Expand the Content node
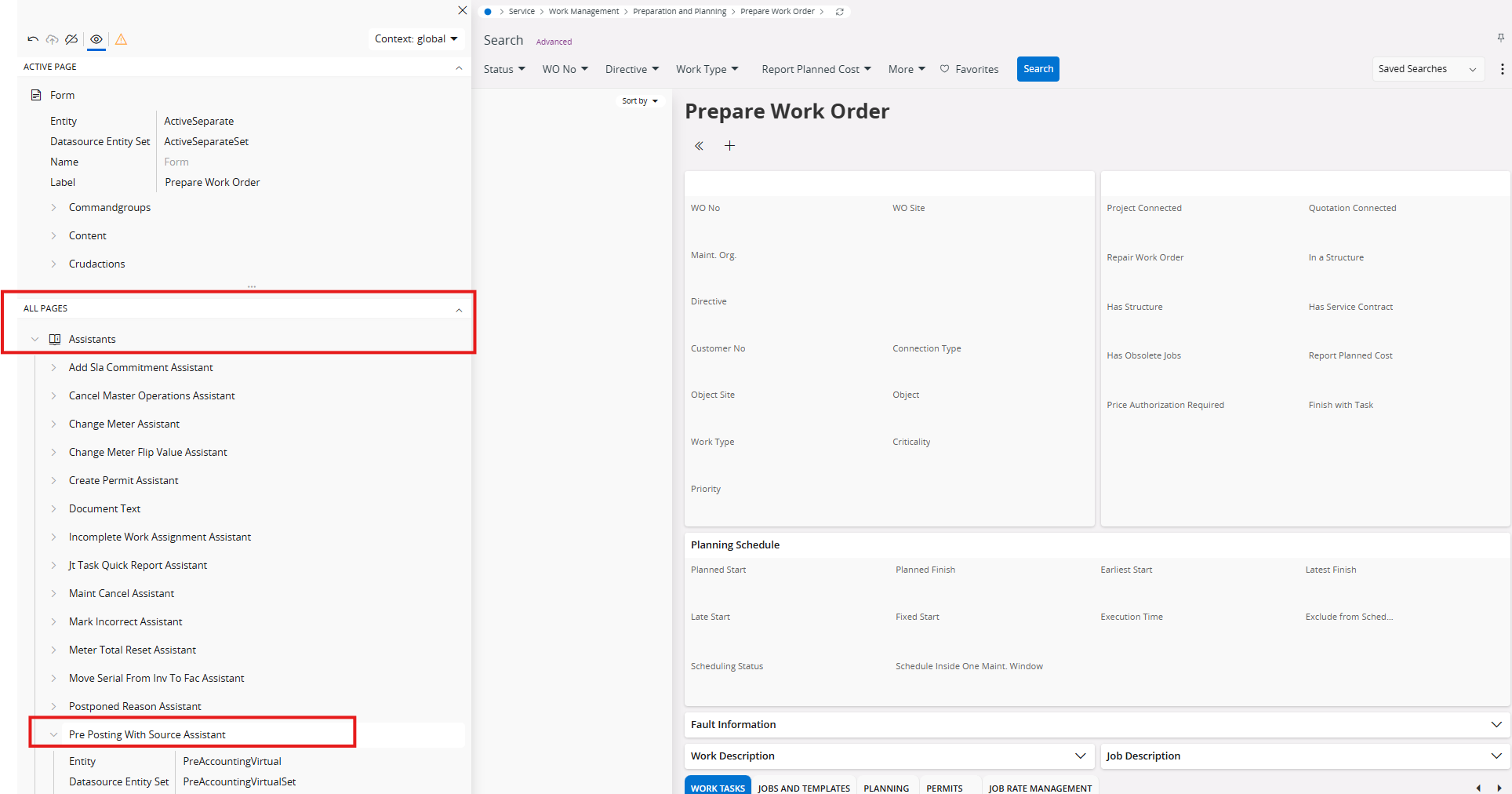 (53, 236)
